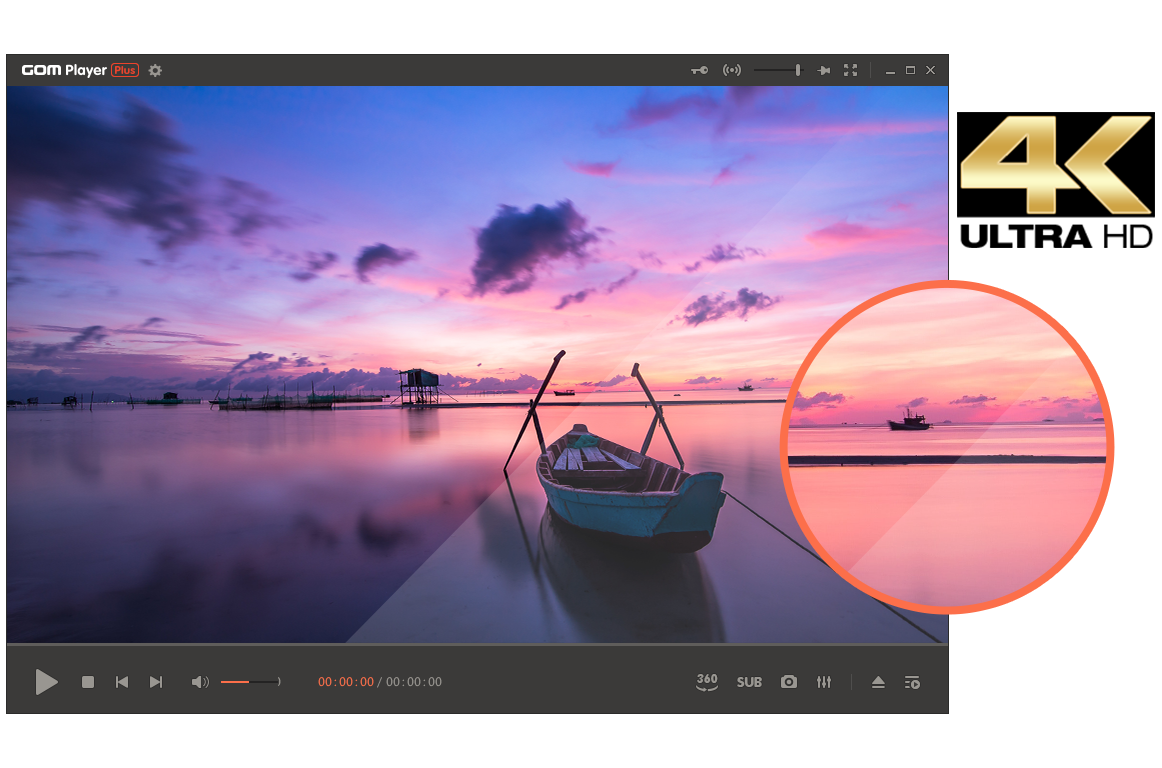
Task: Toggle fullscreen view mode
Action: pos(851,70)
